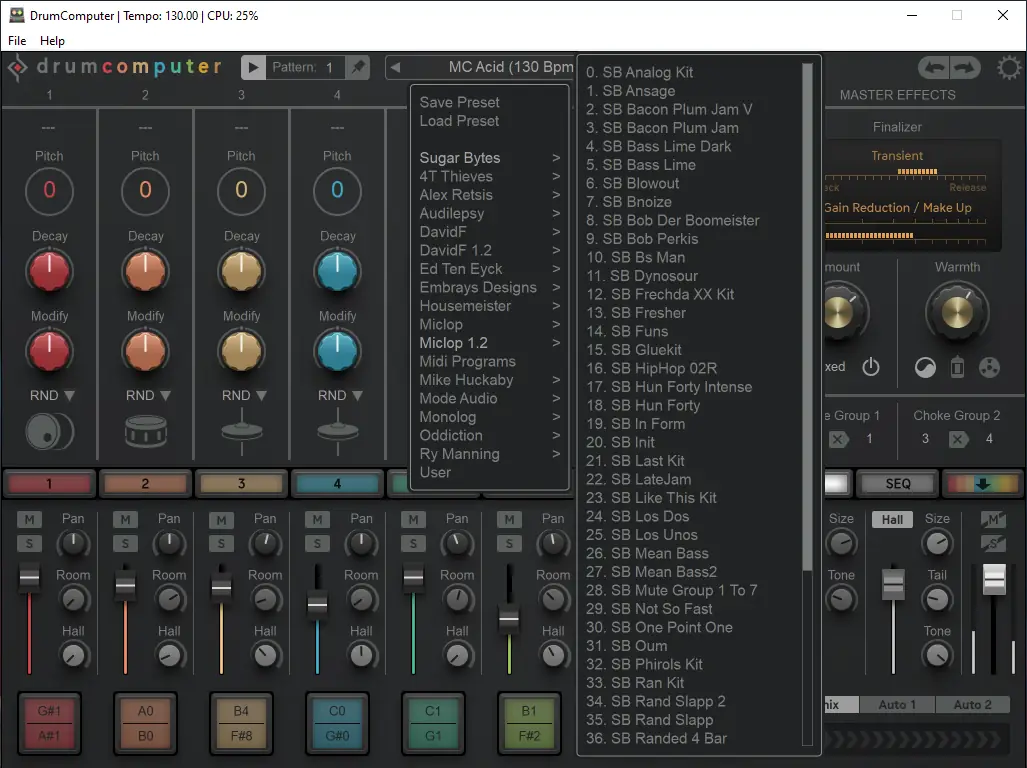Screen dimensions: 1027x768
Task: Open the settings gear icon
Action: (1009, 67)
